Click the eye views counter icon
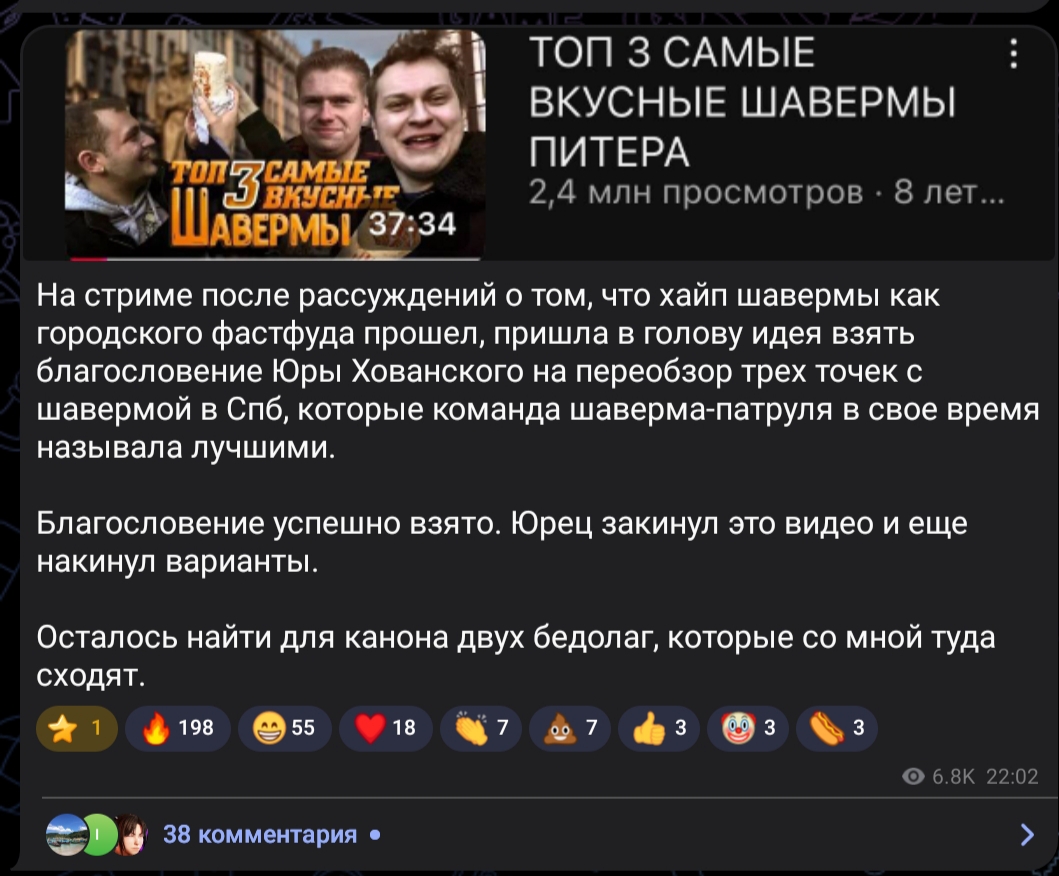This screenshot has width=1059, height=876. click(913, 777)
